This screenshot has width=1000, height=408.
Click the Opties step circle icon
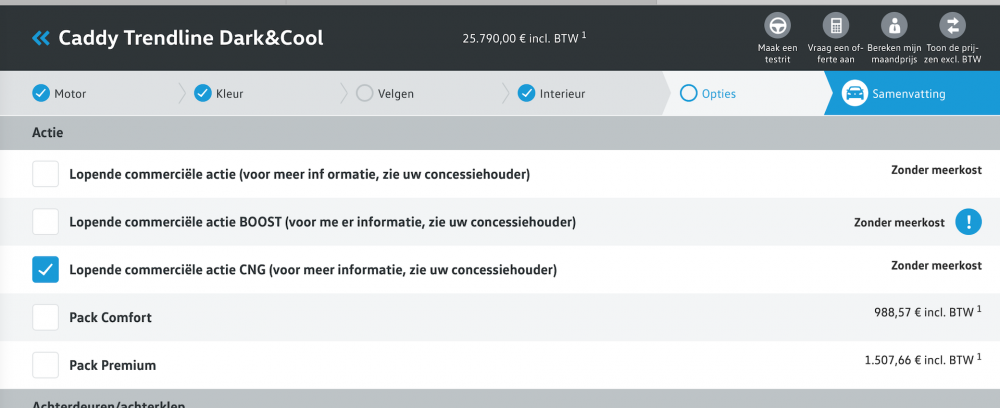point(689,94)
